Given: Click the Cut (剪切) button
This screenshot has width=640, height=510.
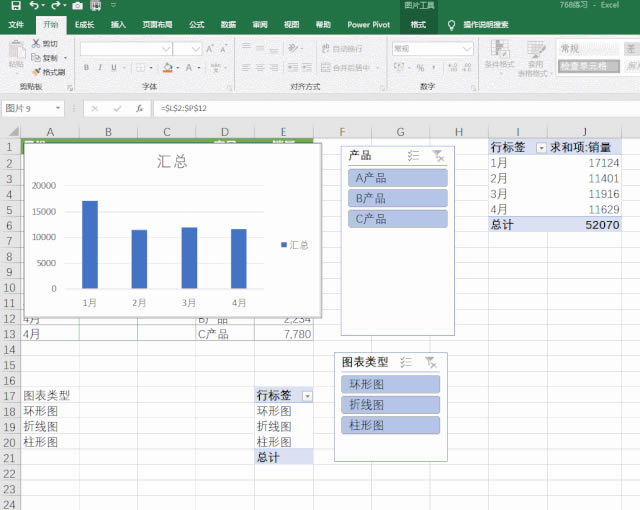Looking at the screenshot, I should click(x=44, y=44).
